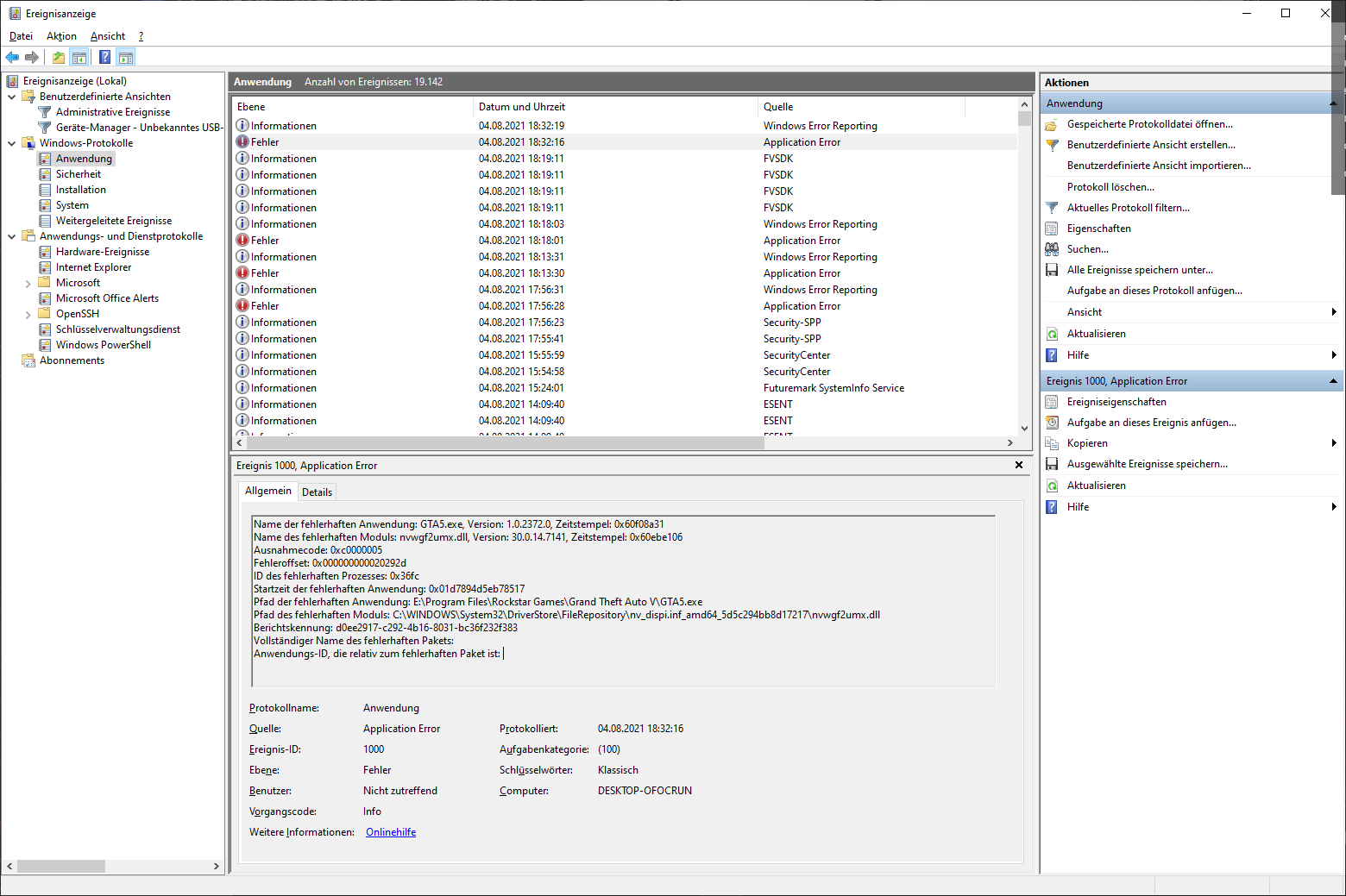Switch to the Details tab
Screen dimensions: 1346x896
[x=317, y=492]
